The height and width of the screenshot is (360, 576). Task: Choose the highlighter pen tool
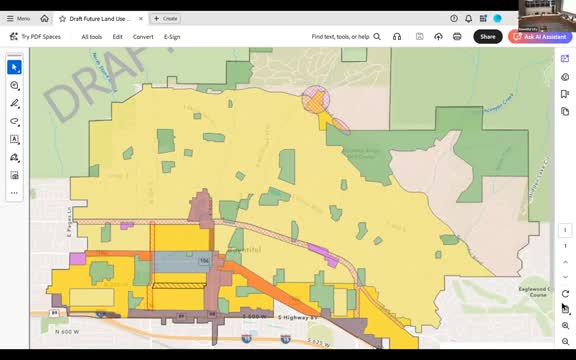pos(14,103)
